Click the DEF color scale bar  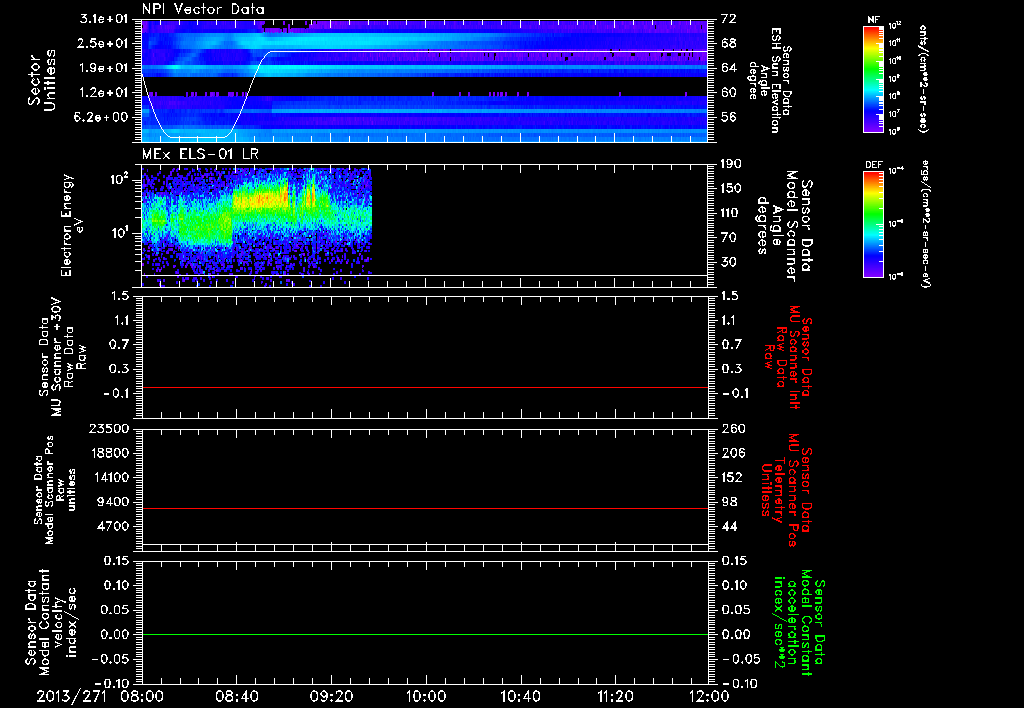(x=874, y=224)
